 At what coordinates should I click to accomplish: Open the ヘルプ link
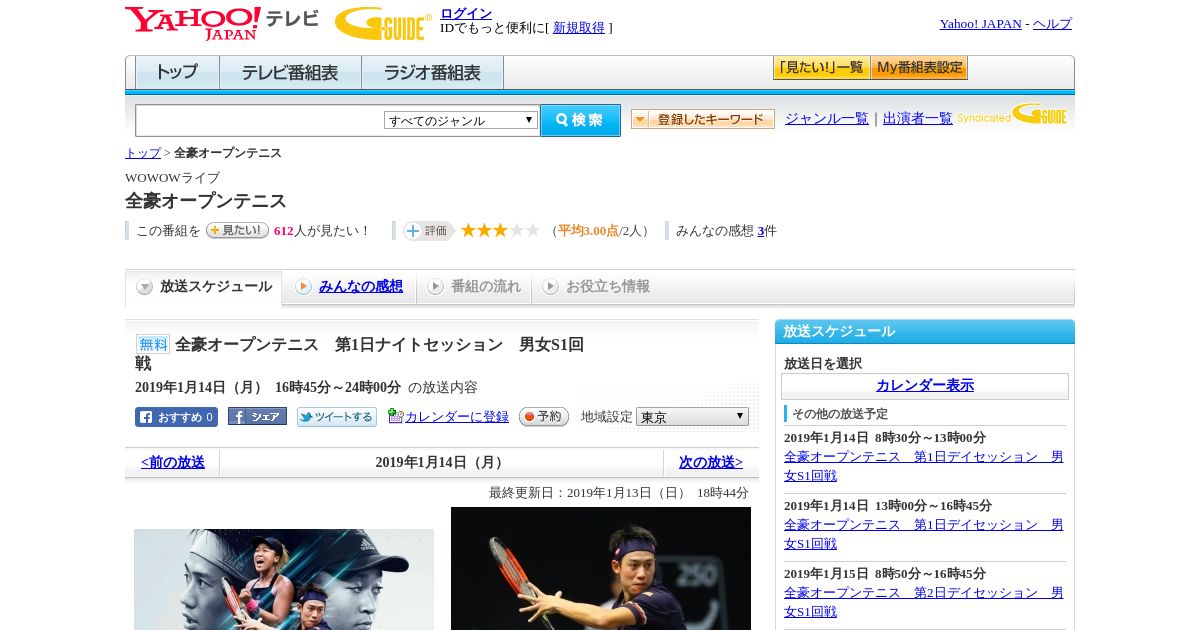tap(1052, 24)
